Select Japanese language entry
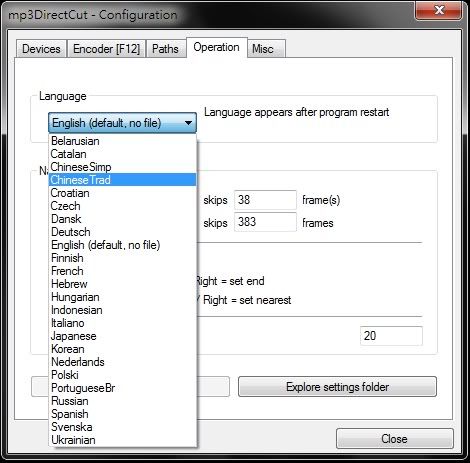Viewport: 470px width, 463px height. (122, 336)
